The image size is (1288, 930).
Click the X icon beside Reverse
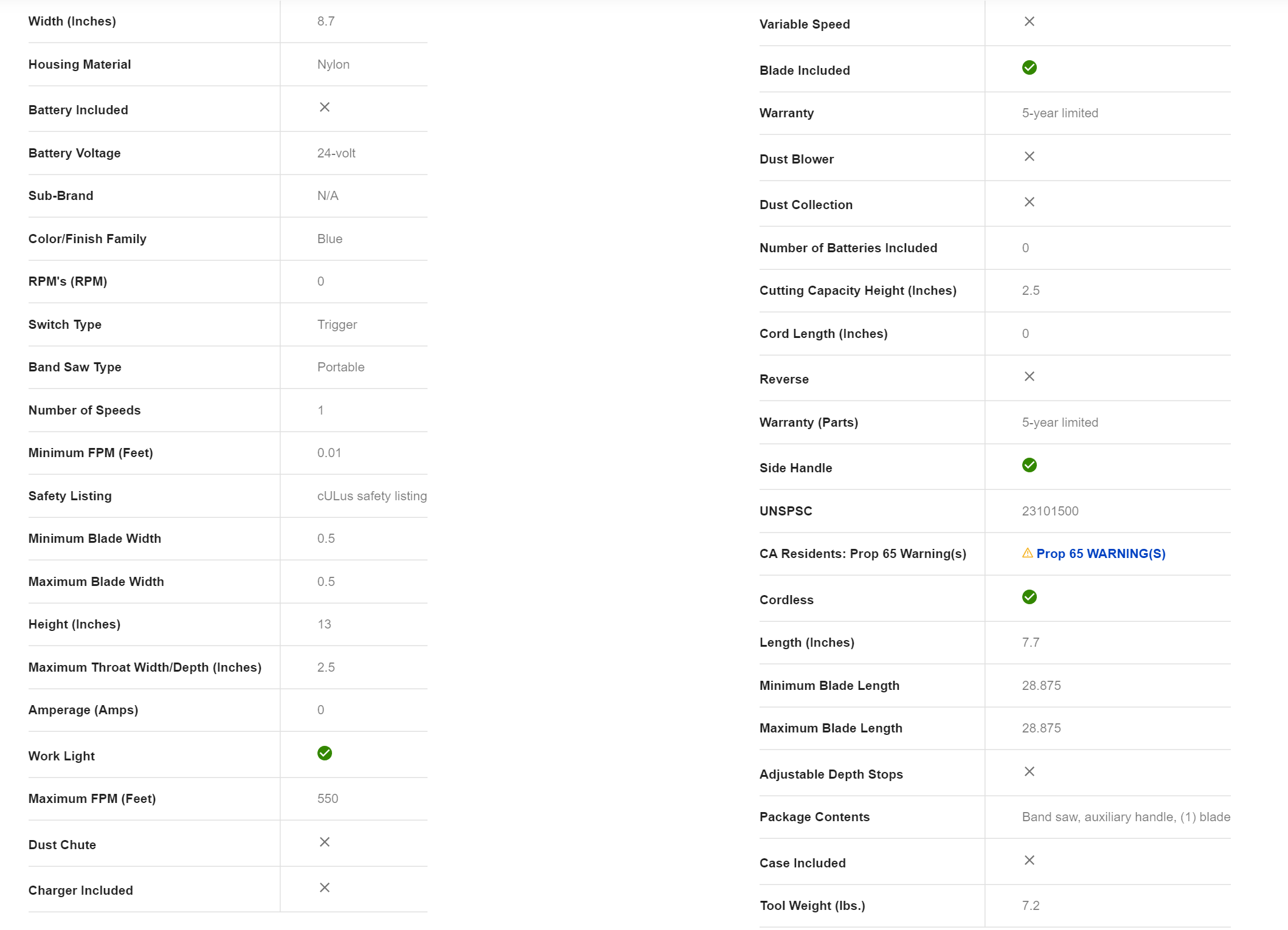tap(1029, 376)
